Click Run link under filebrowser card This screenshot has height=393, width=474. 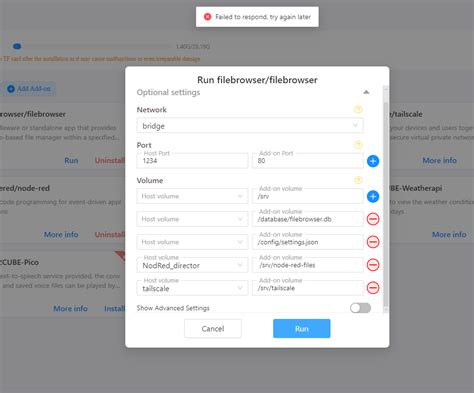tap(71, 160)
